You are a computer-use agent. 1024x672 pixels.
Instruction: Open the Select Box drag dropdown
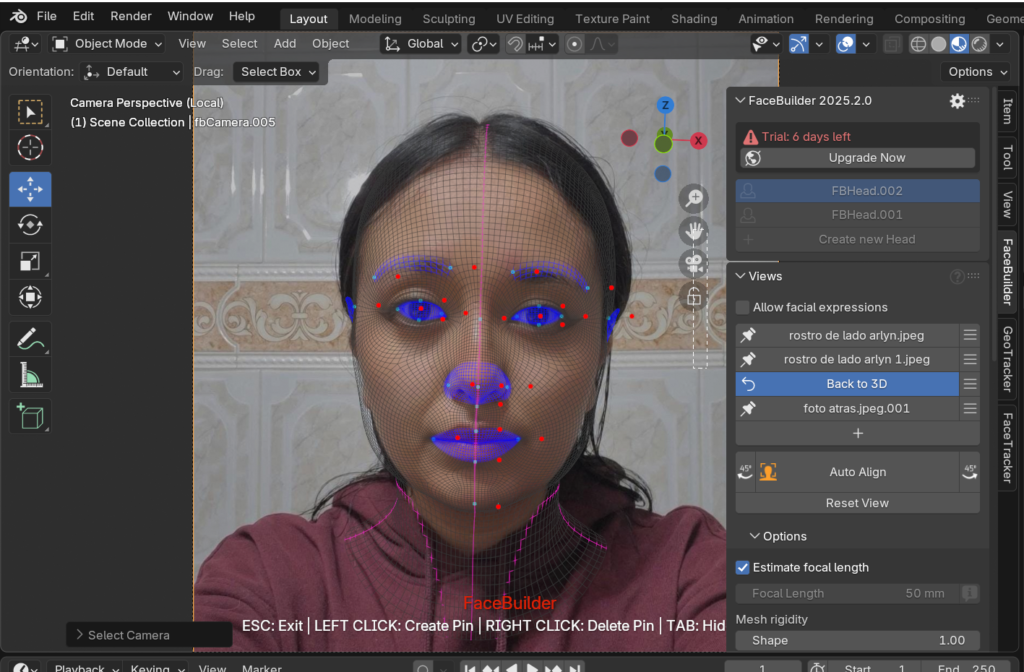coord(277,72)
